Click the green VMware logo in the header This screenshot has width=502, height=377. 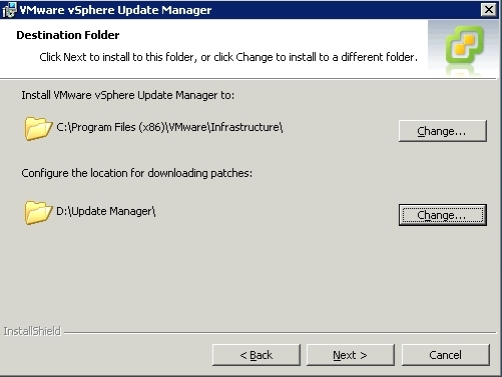point(465,44)
